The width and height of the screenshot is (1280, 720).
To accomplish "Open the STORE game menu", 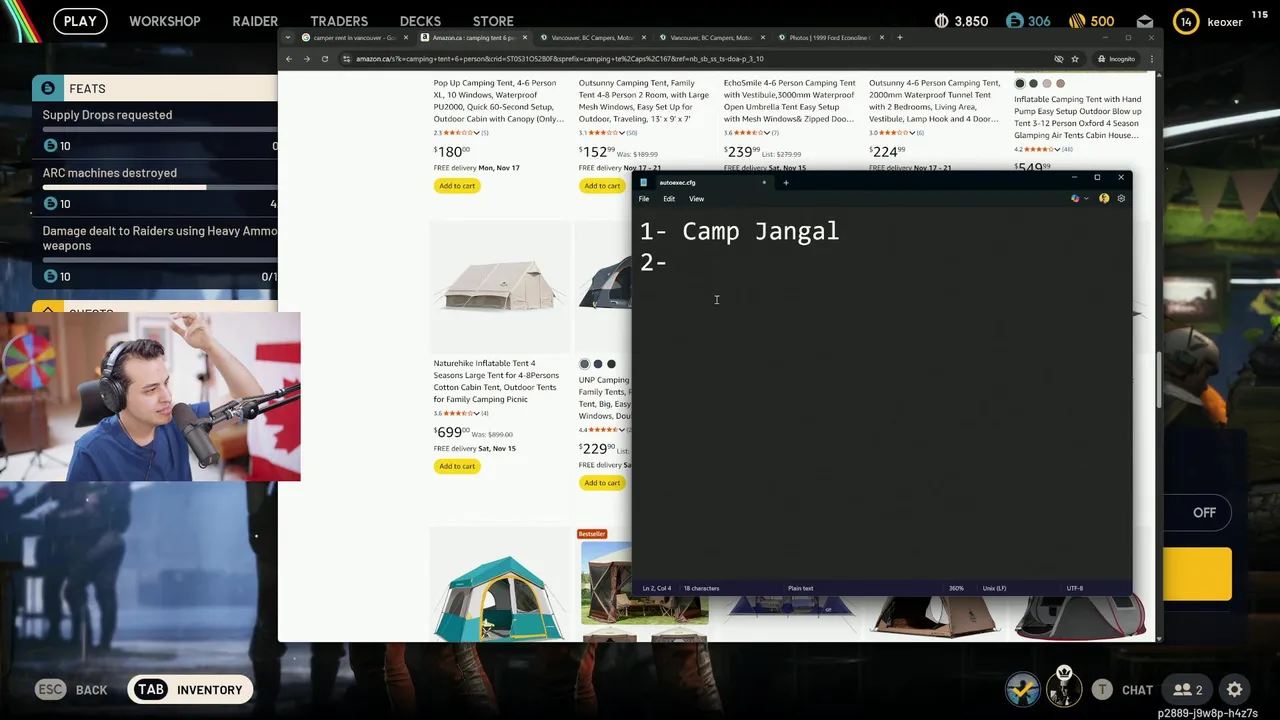I will [x=493, y=21].
